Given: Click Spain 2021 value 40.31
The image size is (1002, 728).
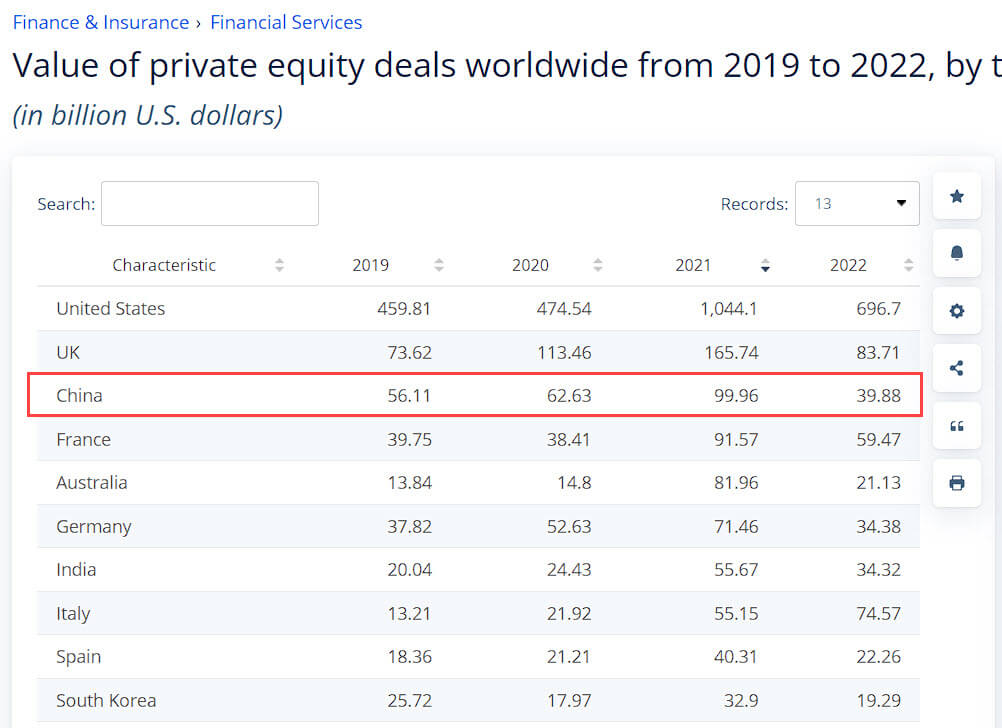Looking at the screenshot, I should tap(736, 657).
